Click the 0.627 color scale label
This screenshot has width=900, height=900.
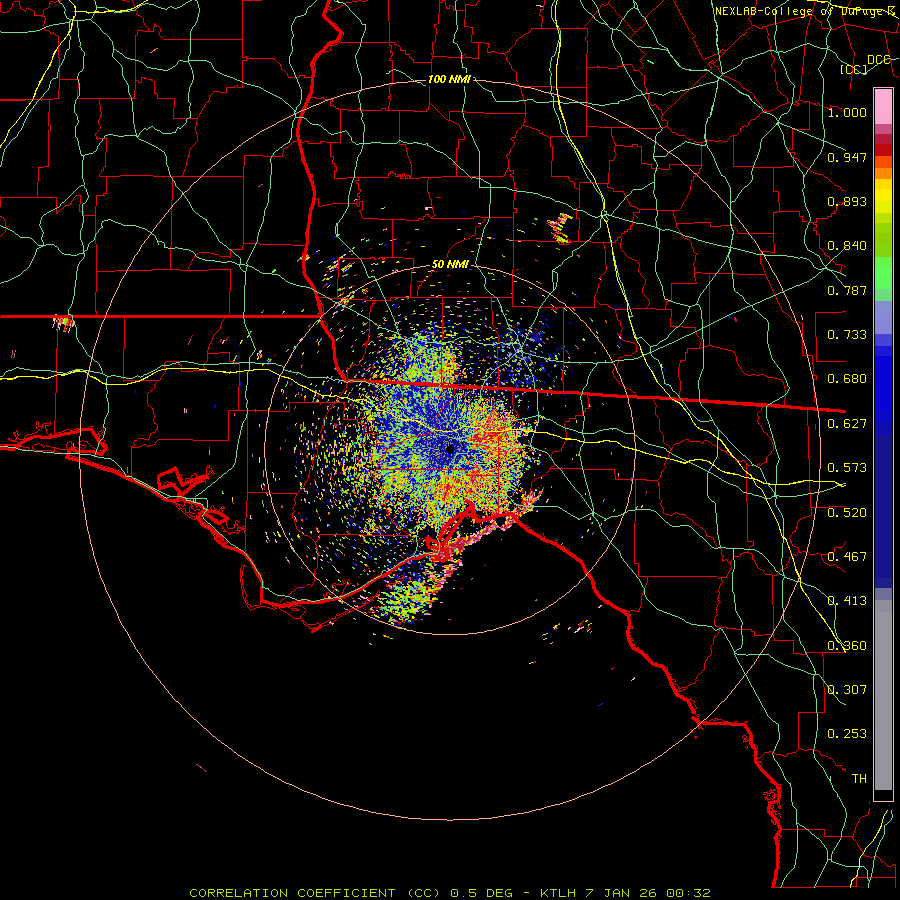[x=847, y=424]
